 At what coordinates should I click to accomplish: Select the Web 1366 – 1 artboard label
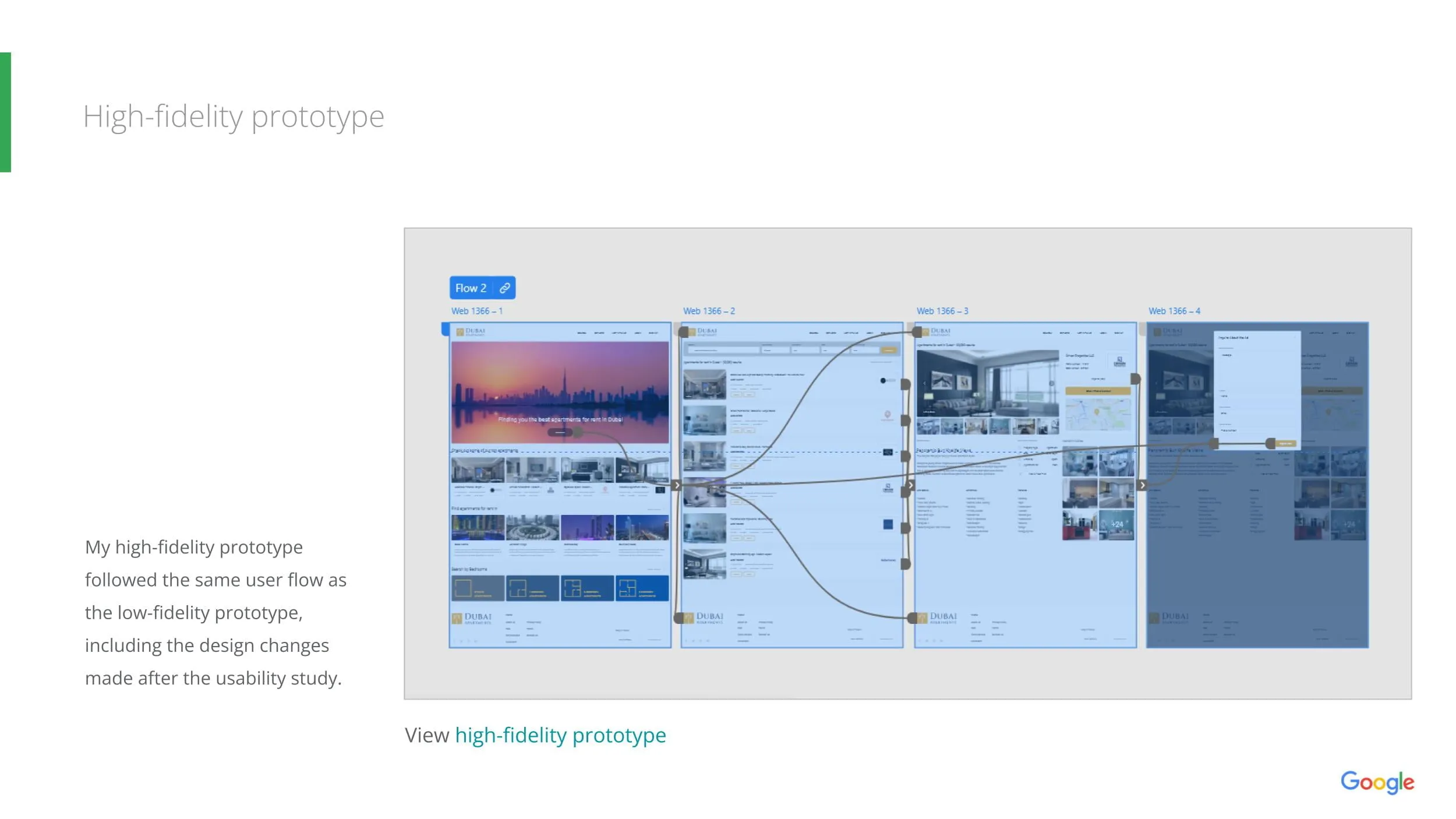click(476, 311)
